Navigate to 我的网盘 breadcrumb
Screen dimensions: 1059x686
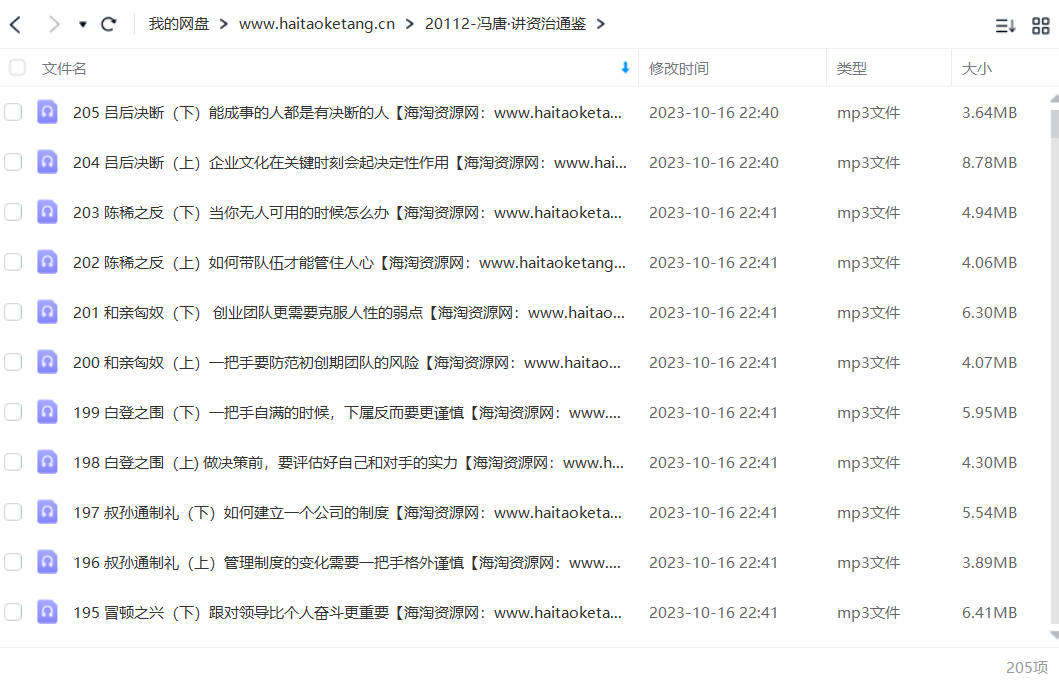point(178,24)
